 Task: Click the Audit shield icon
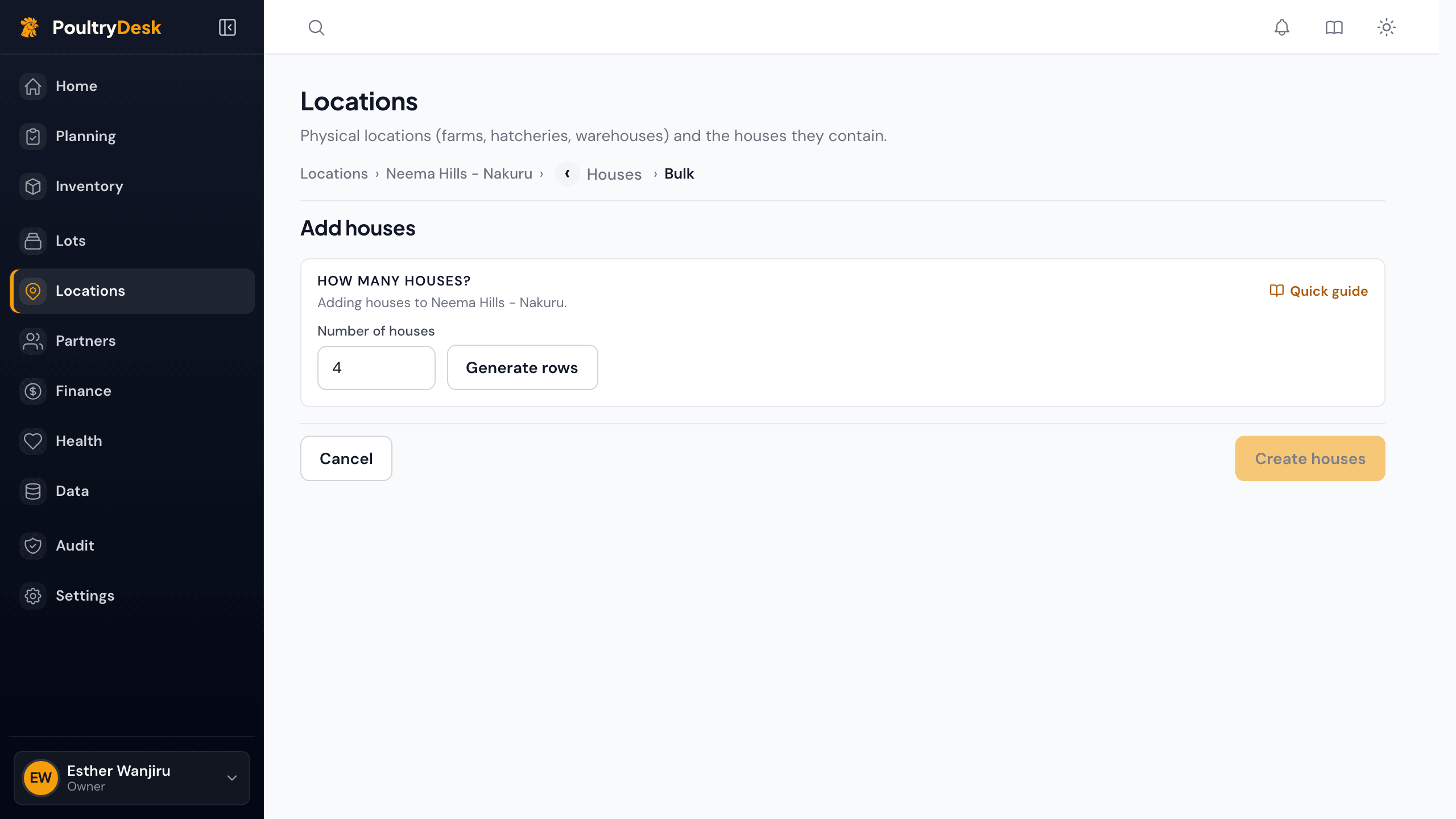[33, 546]
